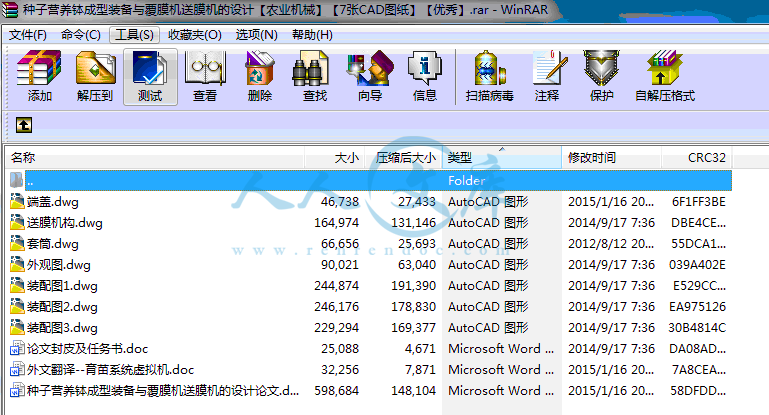
Task: Select the file name 装配图2.dwg
Action: tap(62, 307)
